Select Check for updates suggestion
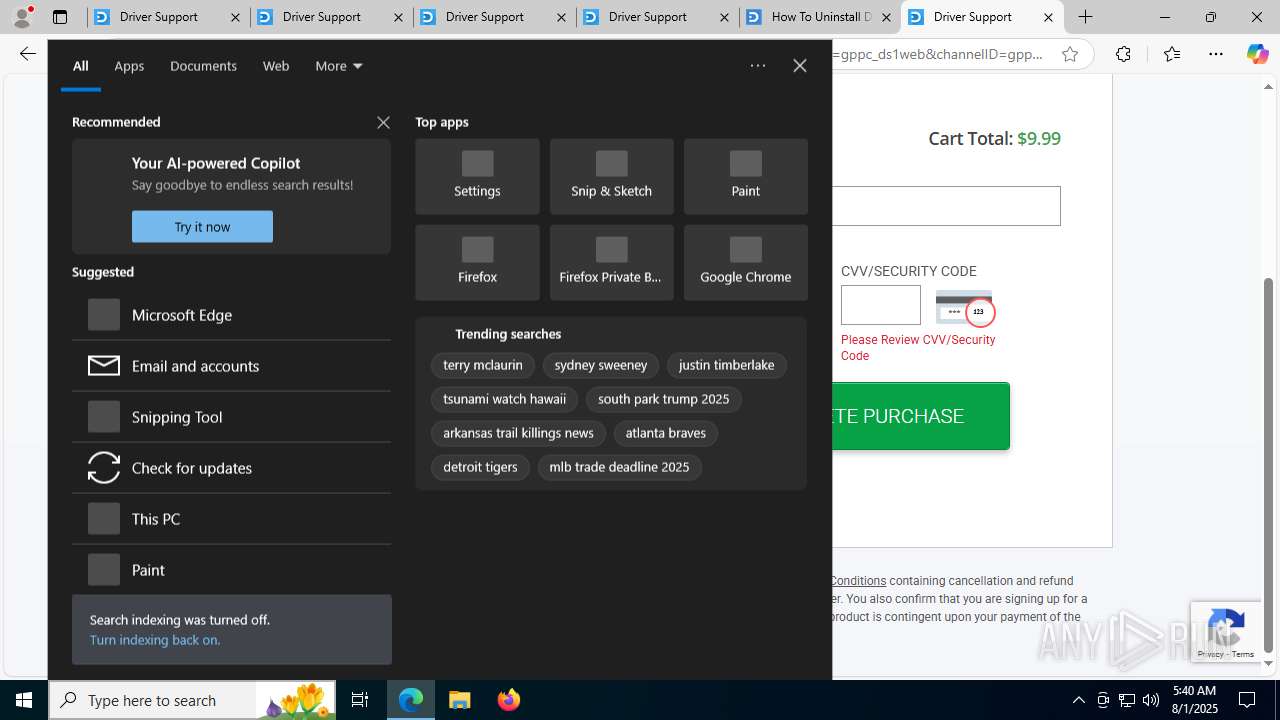 231,468
